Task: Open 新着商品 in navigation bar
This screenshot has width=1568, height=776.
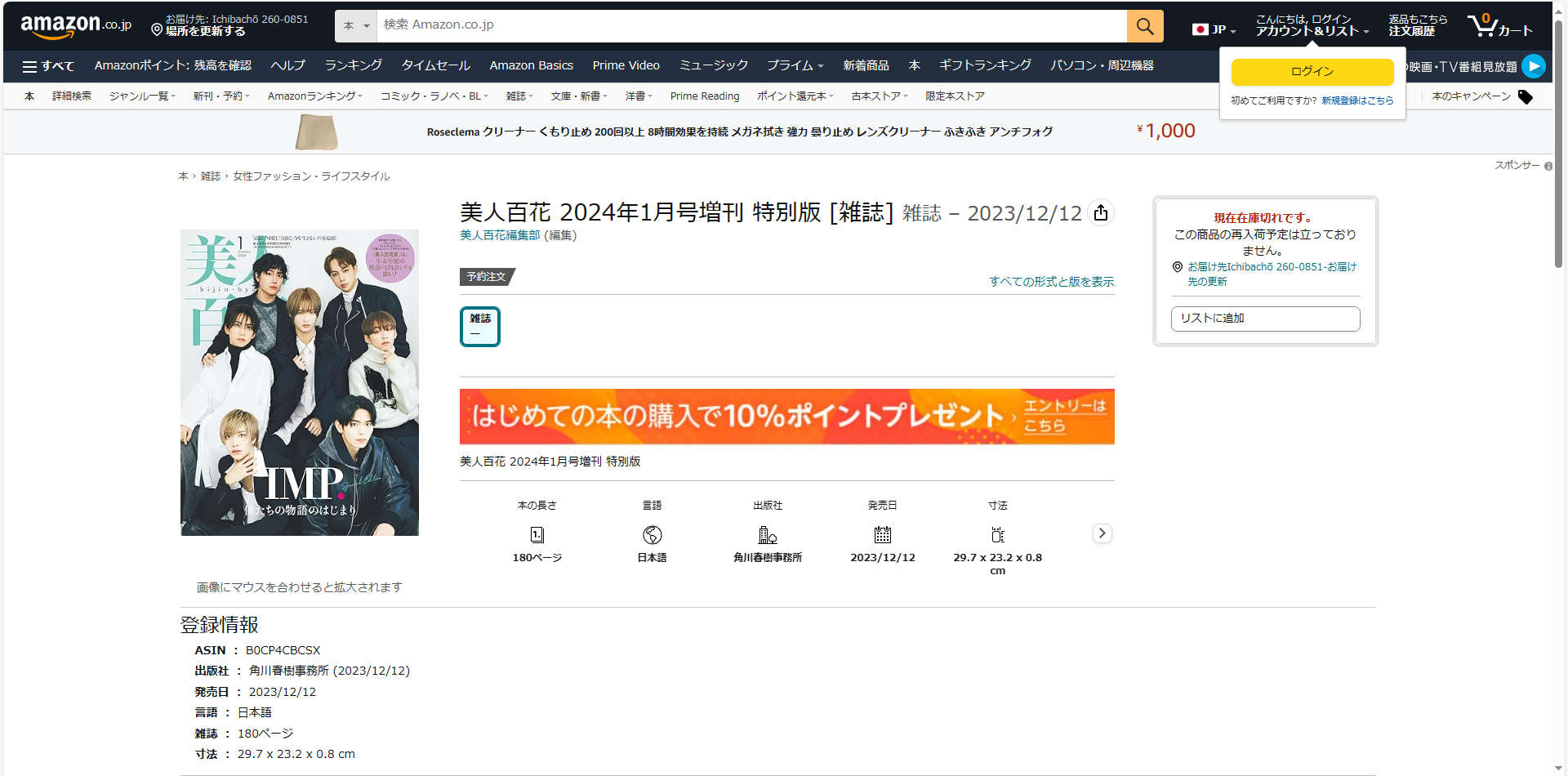Action: pyautogui.click(x=866, y=65)
